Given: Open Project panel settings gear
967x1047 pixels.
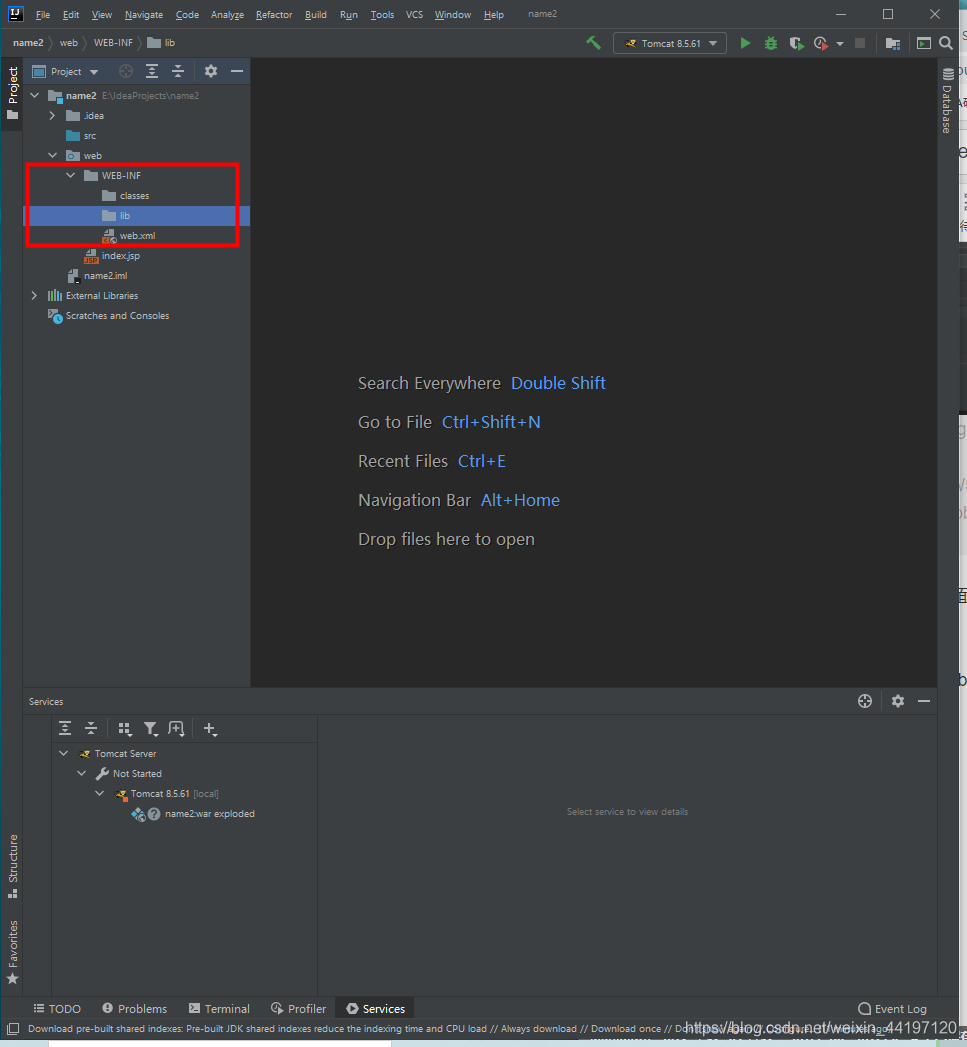Looking at the screenshot, I should [210, 71].
